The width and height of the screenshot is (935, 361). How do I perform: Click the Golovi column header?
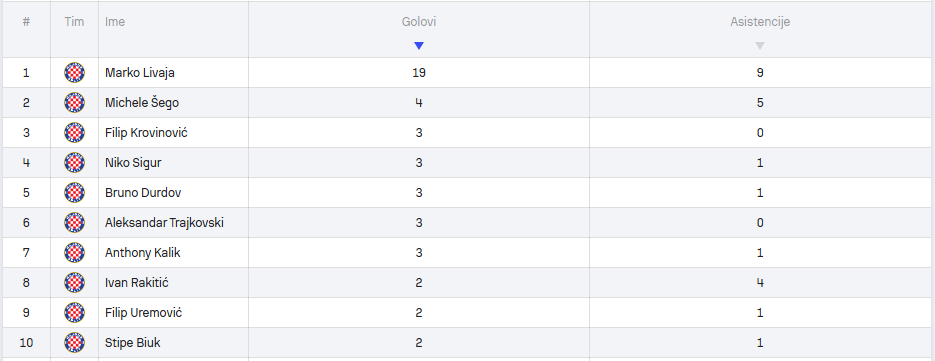419,22
